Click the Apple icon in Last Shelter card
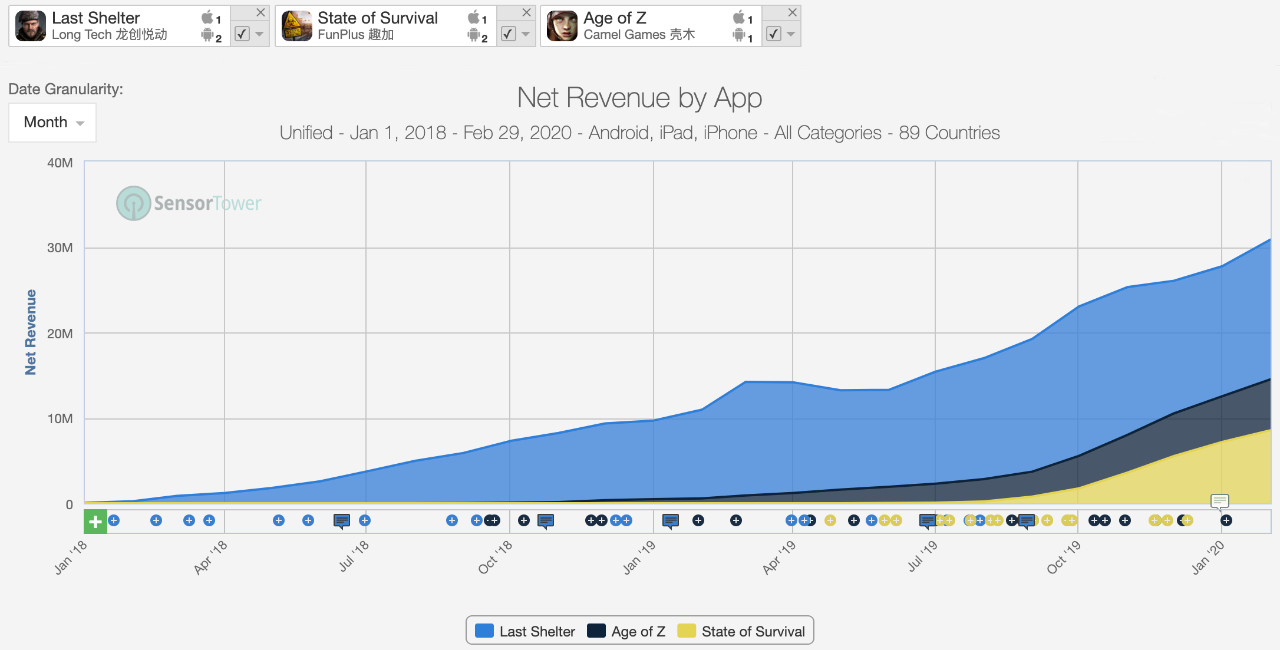1280x650 pixels. coord(208,18)
